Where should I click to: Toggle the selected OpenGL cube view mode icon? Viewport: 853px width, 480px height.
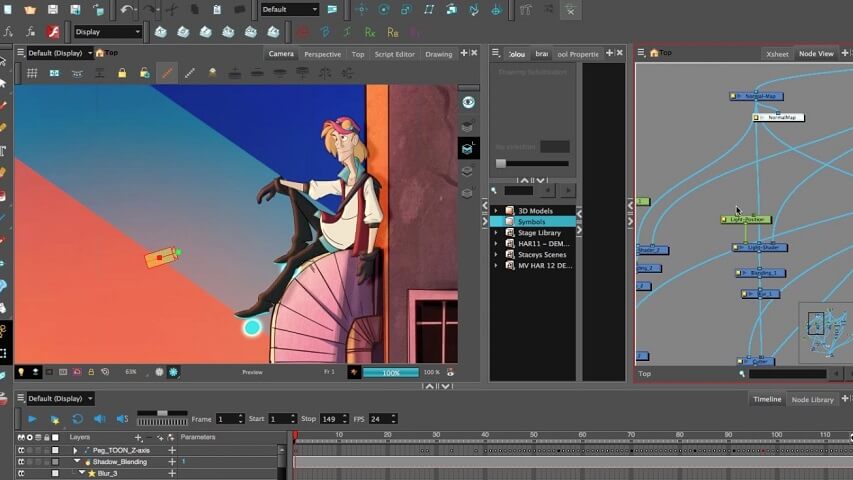[x=468, y=149]
